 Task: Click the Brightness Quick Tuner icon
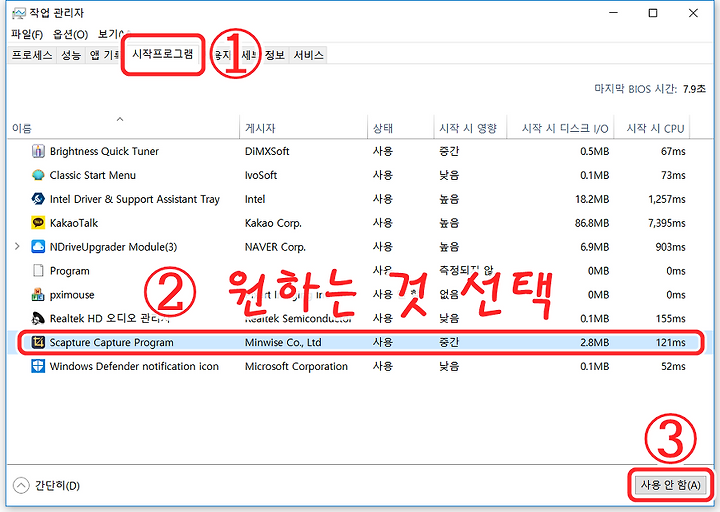click(38, 151)
